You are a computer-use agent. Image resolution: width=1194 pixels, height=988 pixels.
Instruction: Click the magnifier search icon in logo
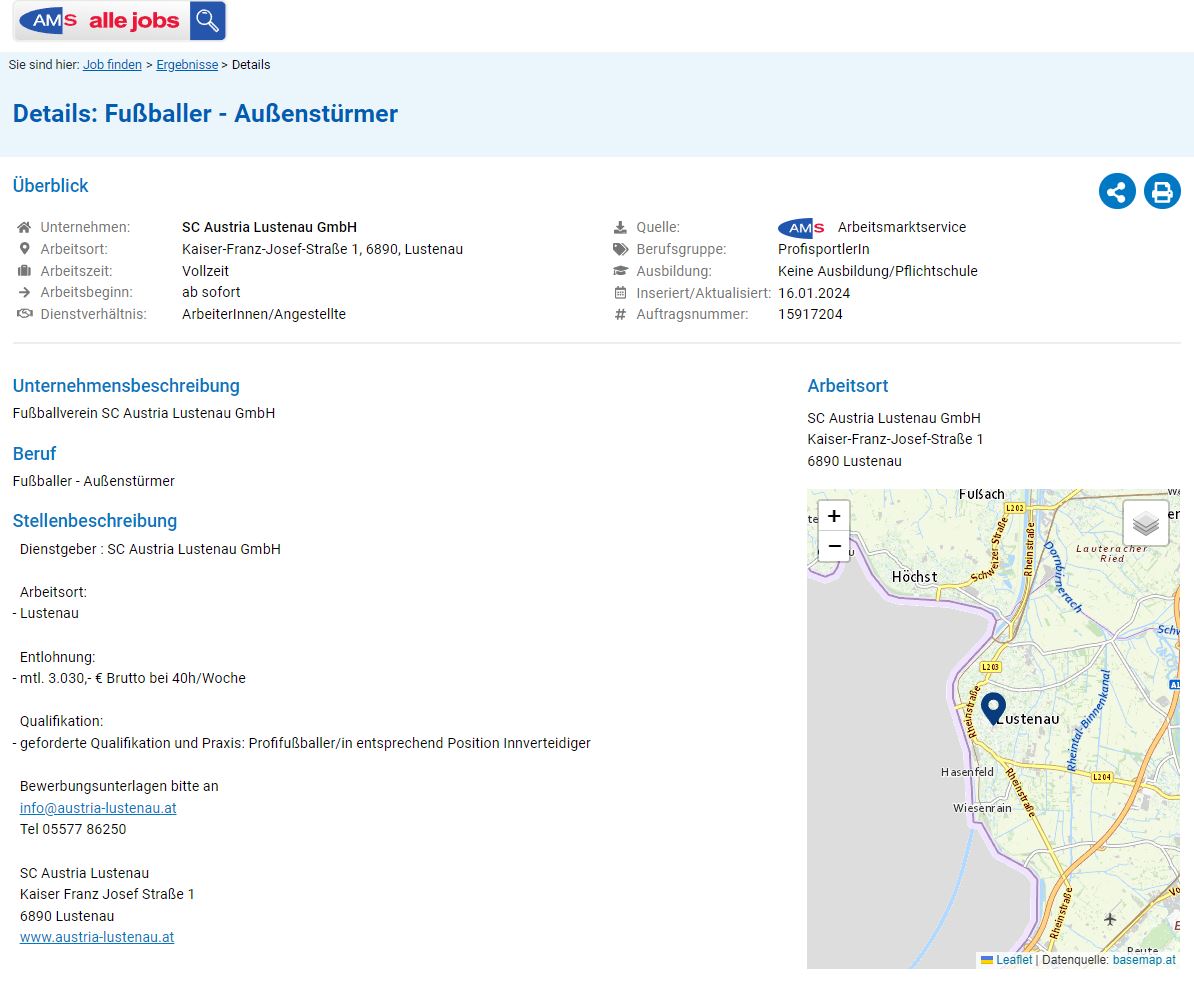coord(208,21)
